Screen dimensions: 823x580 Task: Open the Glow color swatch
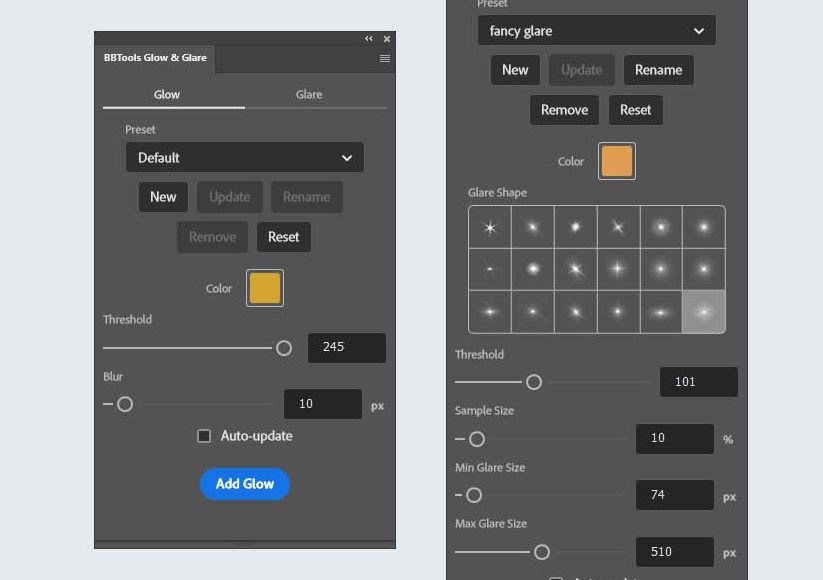click(265, 288)
